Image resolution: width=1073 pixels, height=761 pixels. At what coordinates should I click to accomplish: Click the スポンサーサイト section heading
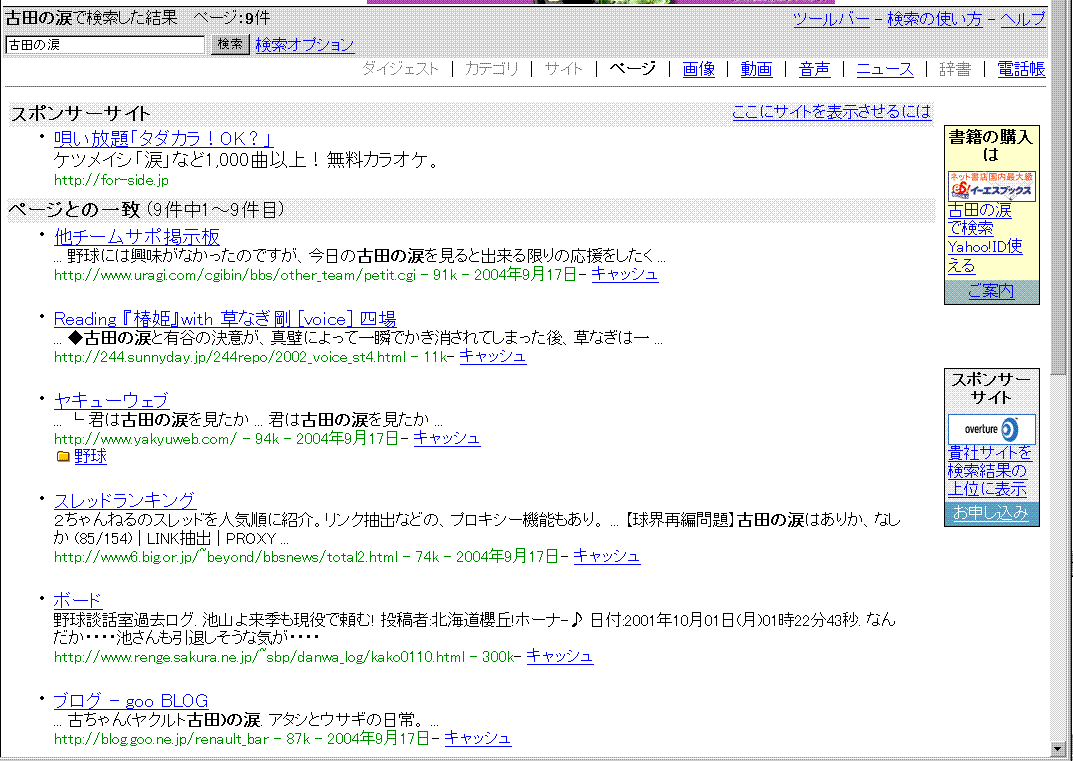[80, 114]
